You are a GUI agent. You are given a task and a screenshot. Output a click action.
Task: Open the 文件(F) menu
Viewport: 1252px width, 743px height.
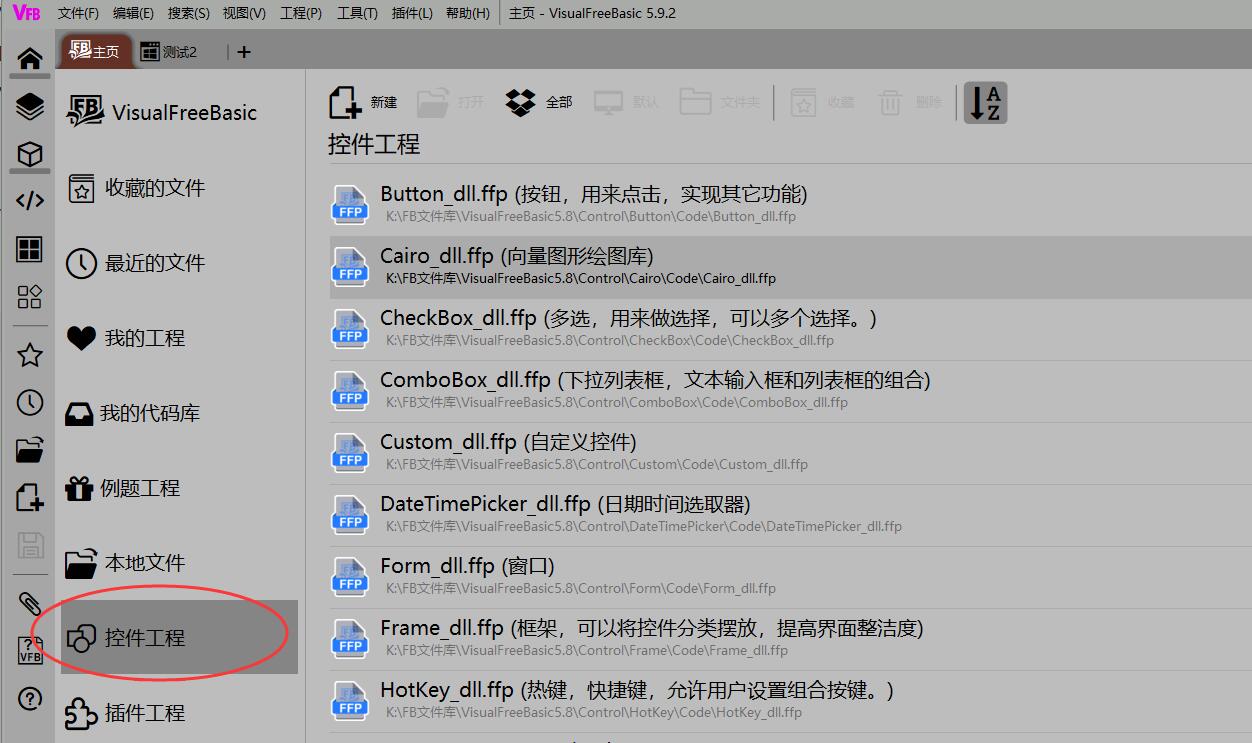(78, 13)
